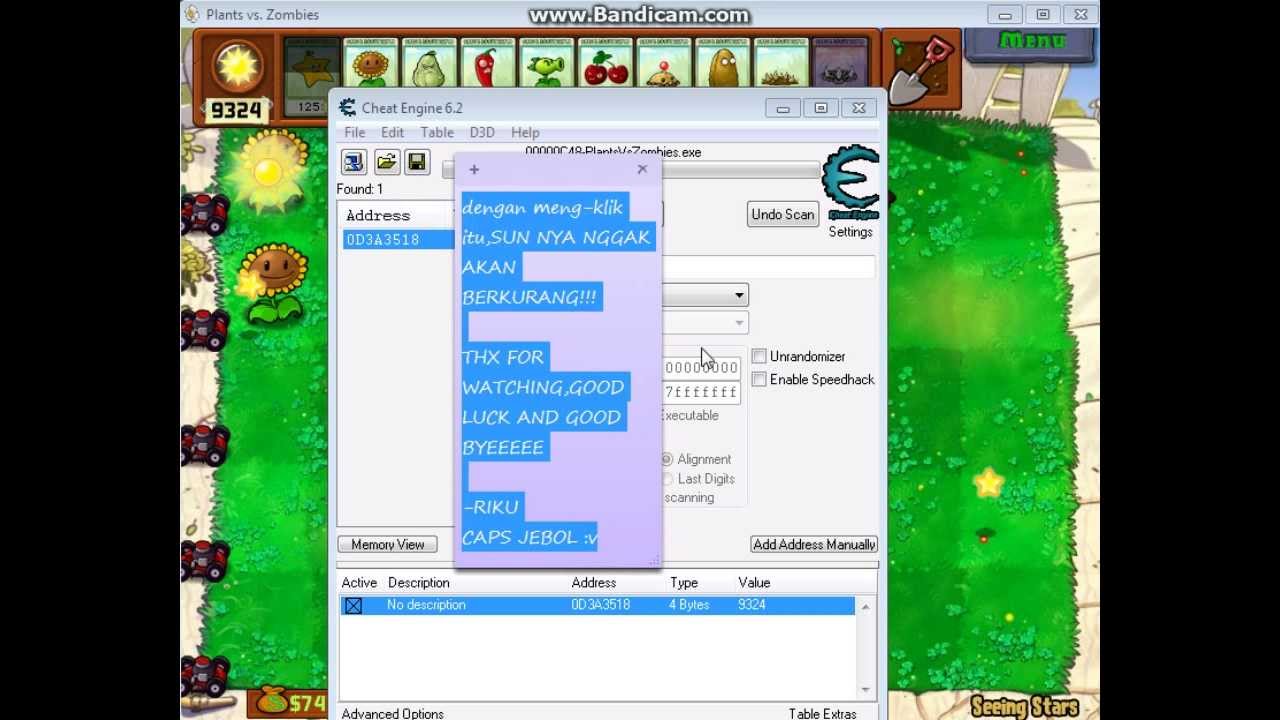Click the 4 Bytes type cell

tap(689, 605)
